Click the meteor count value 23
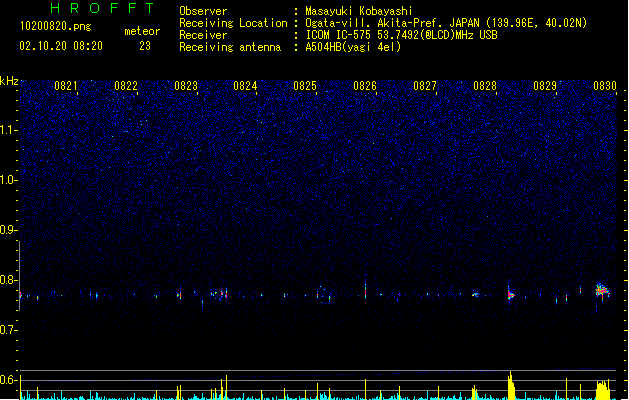Viewport: 629px width, 400px height. (145, 46)
